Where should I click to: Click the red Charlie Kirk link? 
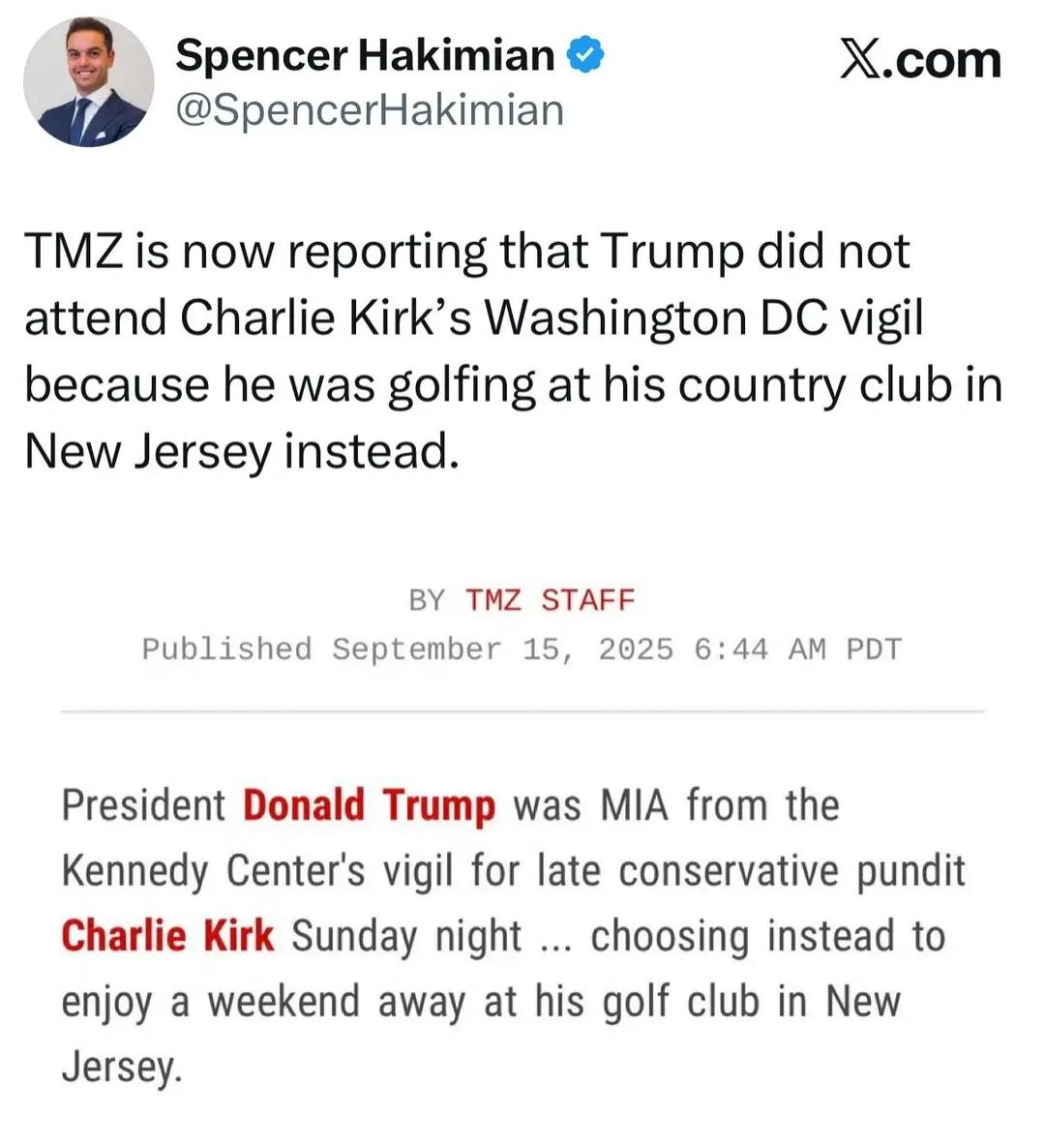point(166,936)
